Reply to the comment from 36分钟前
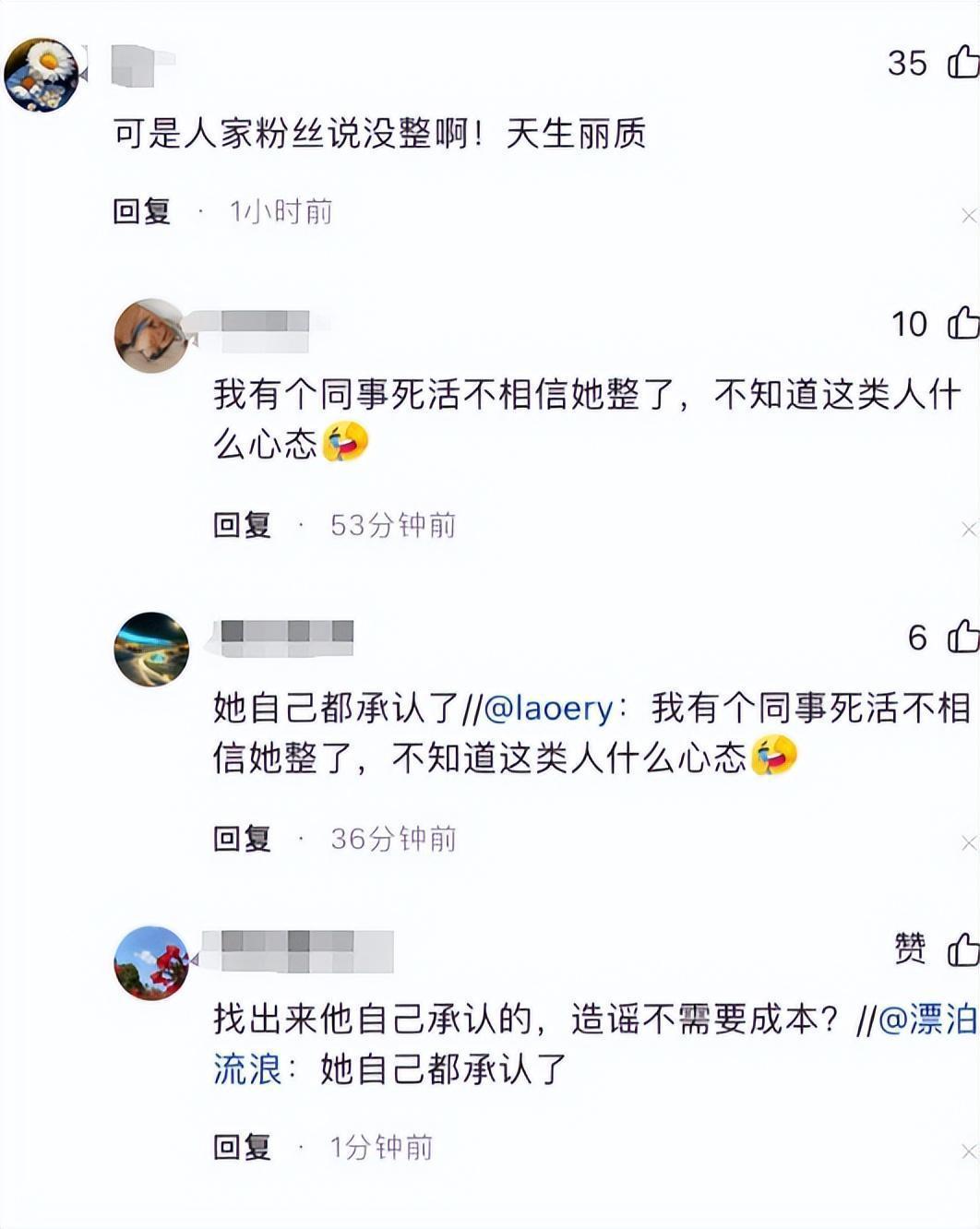Image resolution: width=980 pixels, height=1229 pixels. [243, 839]
